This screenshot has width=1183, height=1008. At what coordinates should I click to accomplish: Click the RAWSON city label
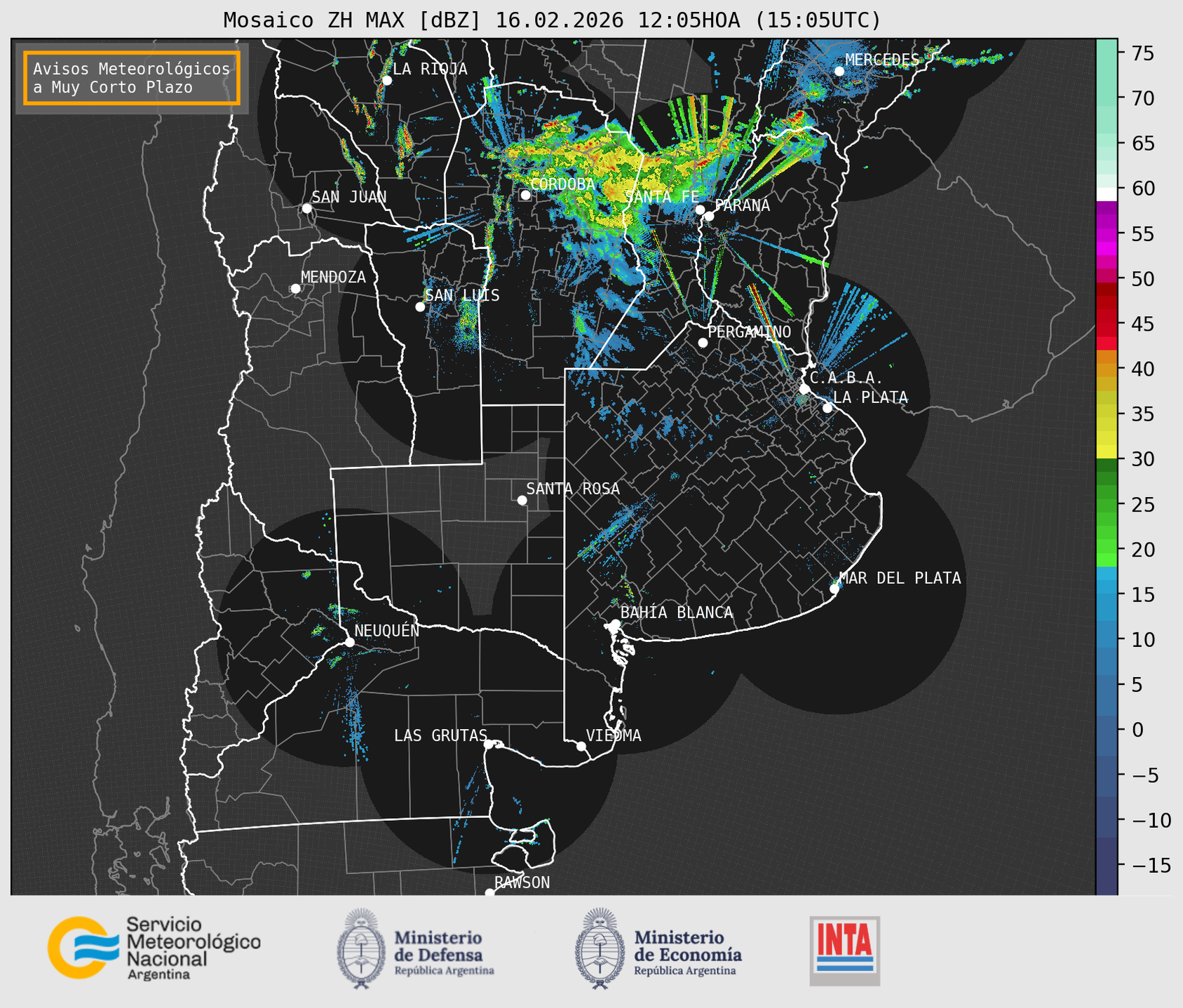[x=522, y=883]
